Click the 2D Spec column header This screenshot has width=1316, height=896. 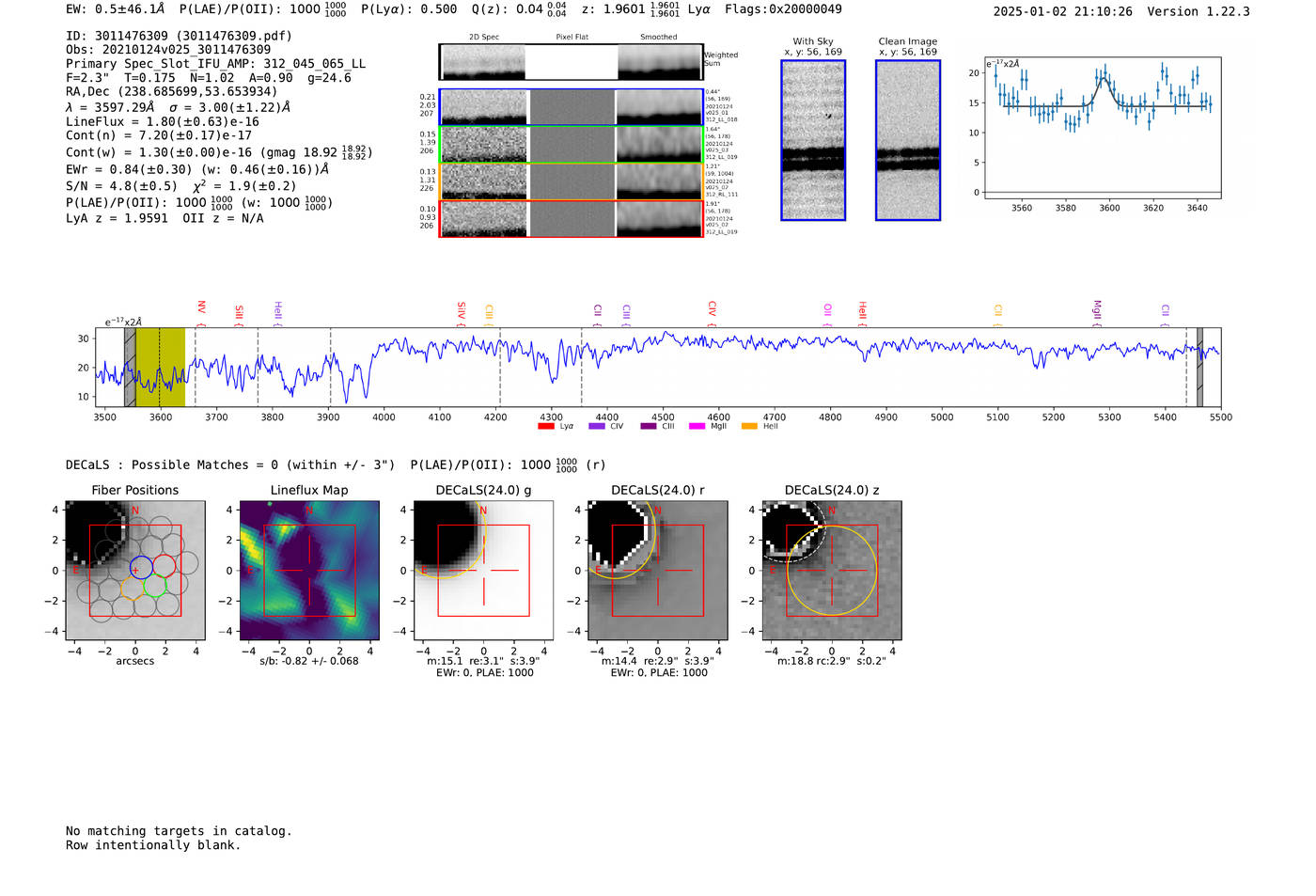[484, 38]
